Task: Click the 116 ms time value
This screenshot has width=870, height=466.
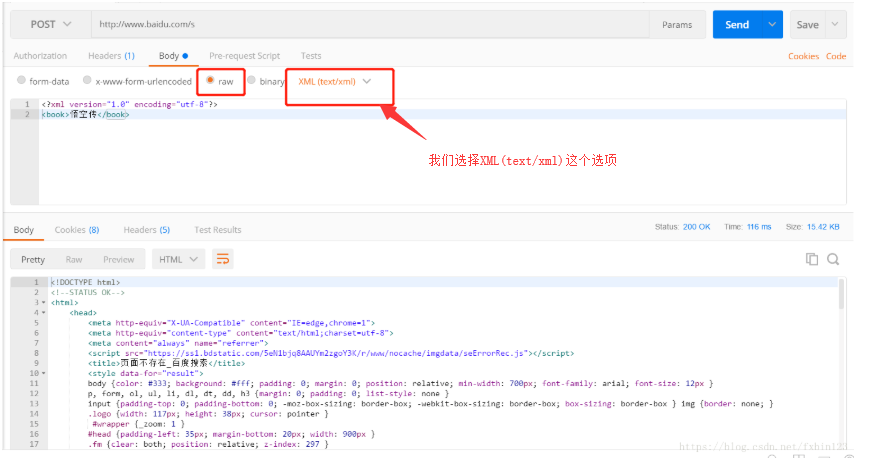Action: [758, 227]
